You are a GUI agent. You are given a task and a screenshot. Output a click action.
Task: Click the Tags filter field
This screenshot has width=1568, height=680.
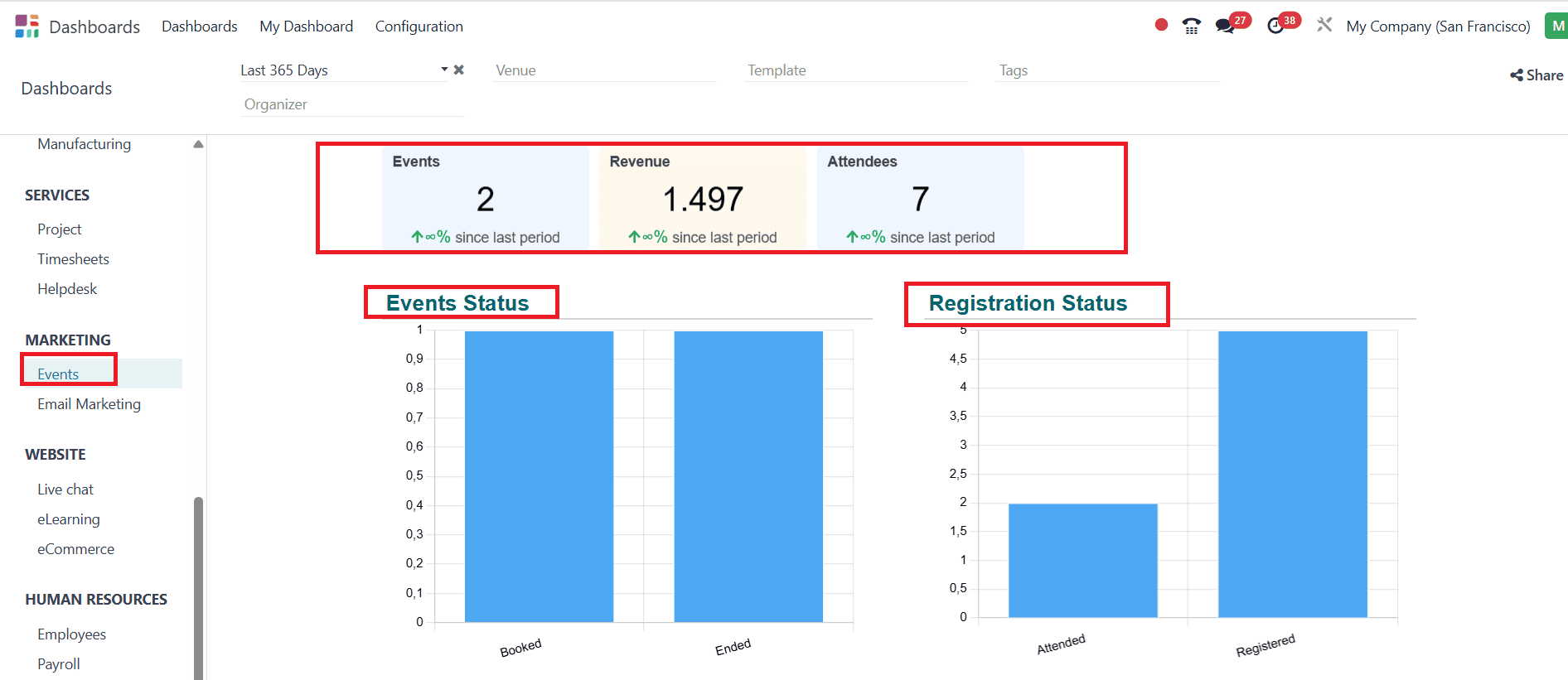[x=1107, y=70]
